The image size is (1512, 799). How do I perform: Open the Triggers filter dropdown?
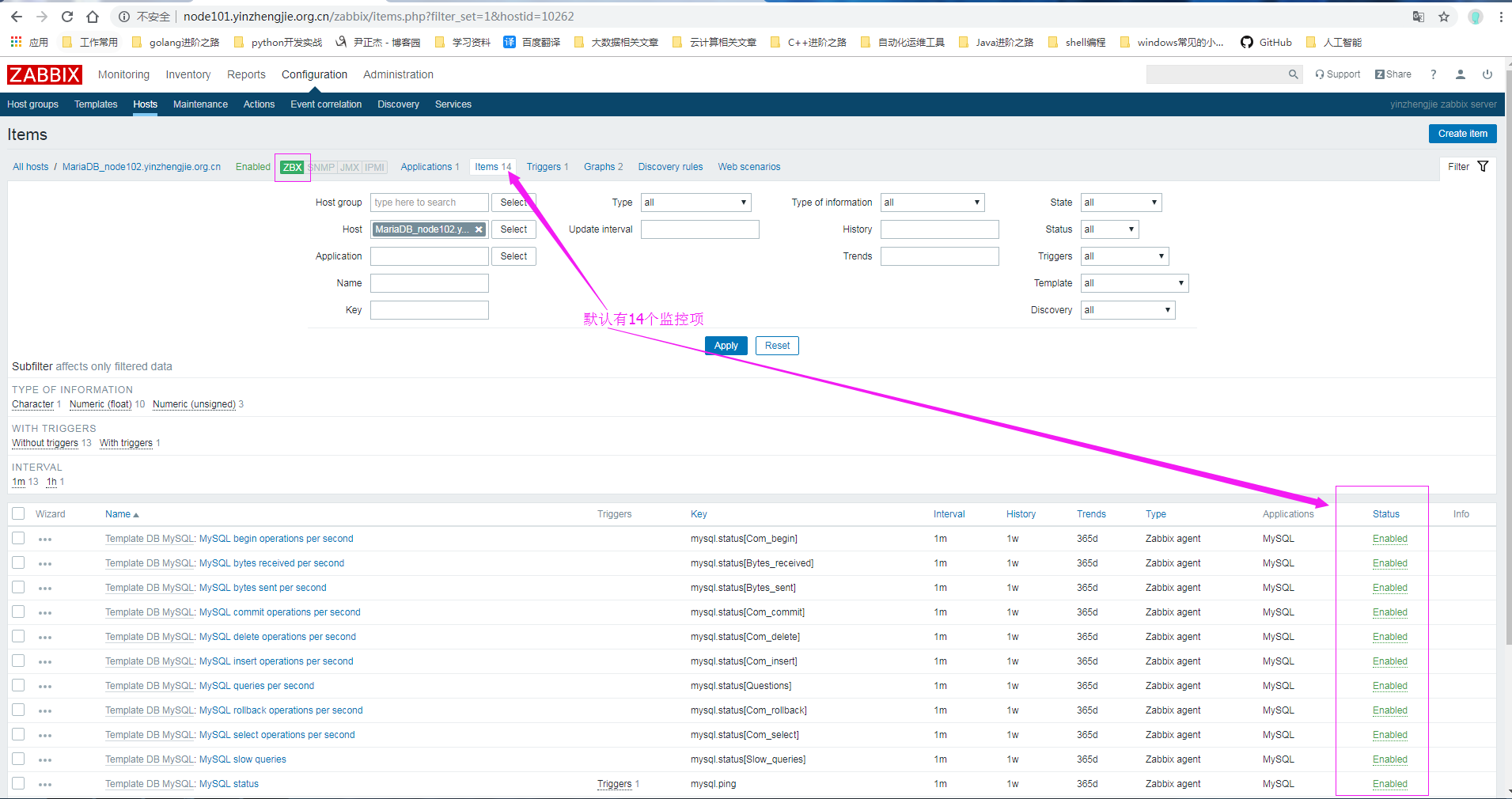click(x=1124, y=256)
